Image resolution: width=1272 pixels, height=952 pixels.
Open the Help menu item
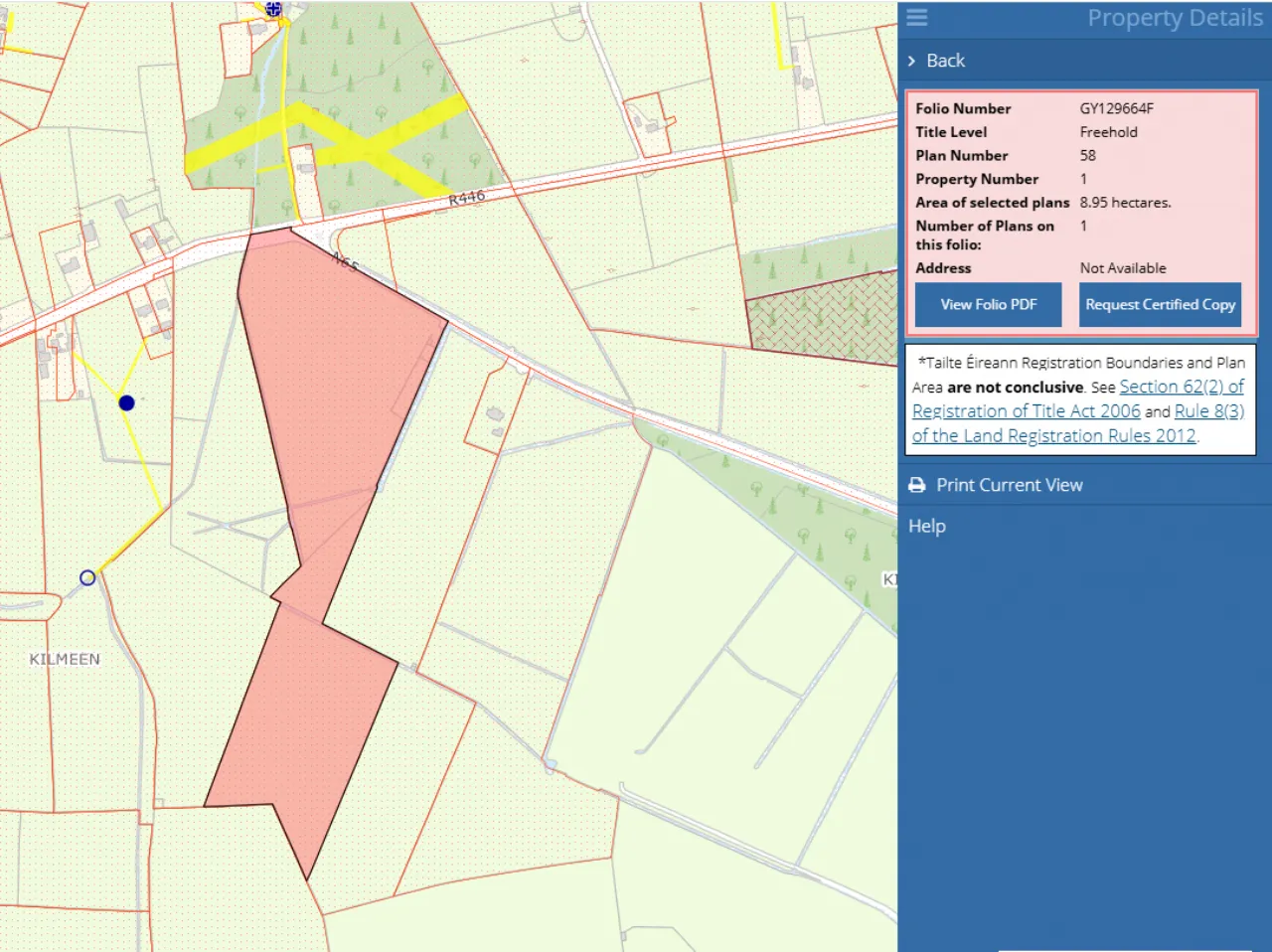(926, 527)
